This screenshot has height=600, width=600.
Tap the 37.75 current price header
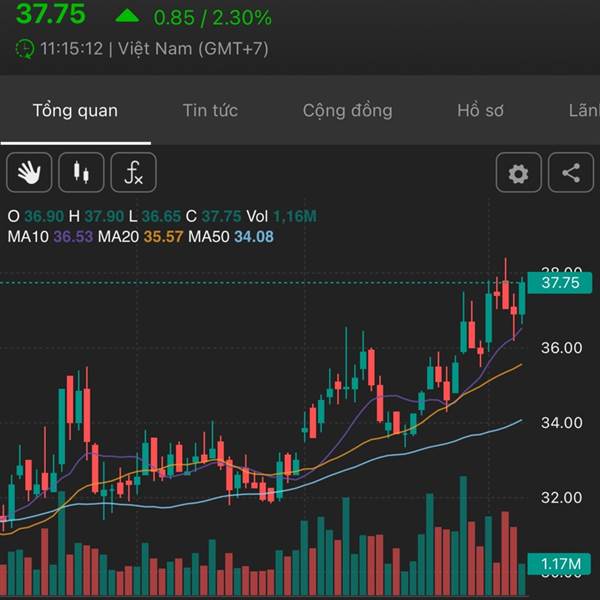pos(51,14)
